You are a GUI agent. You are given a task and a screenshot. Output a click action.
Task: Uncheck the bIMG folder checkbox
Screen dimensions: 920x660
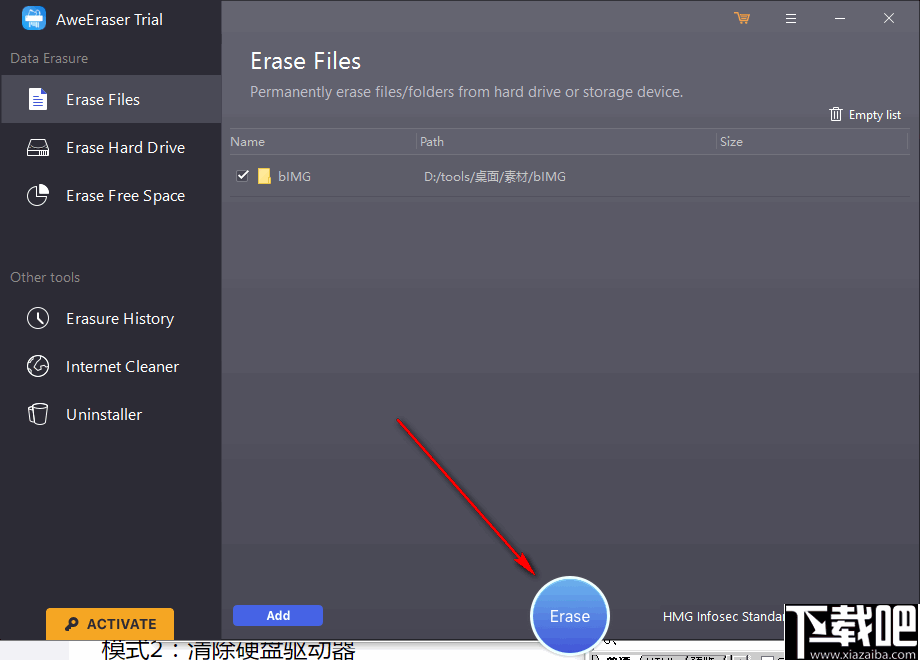[242, 176]
